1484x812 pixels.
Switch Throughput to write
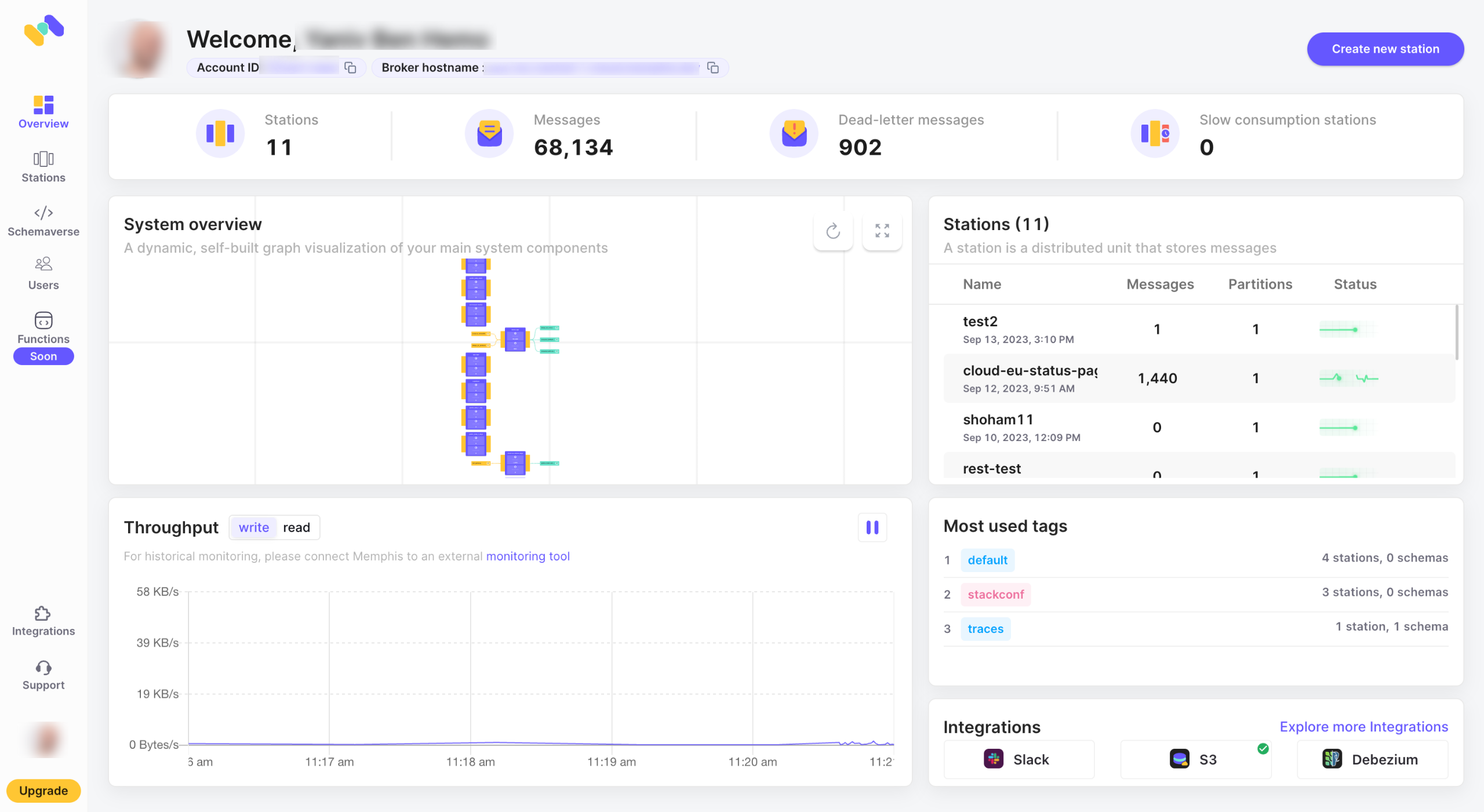pyautogui.click(x=253, y=527)
